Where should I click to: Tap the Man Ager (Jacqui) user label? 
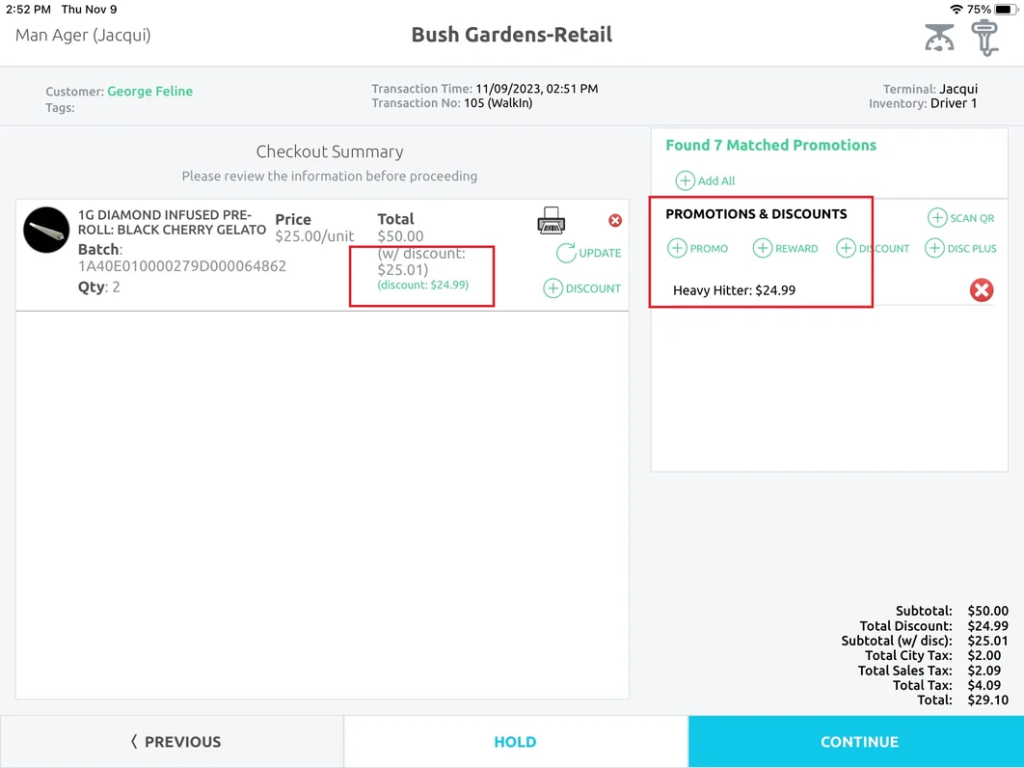83,35
